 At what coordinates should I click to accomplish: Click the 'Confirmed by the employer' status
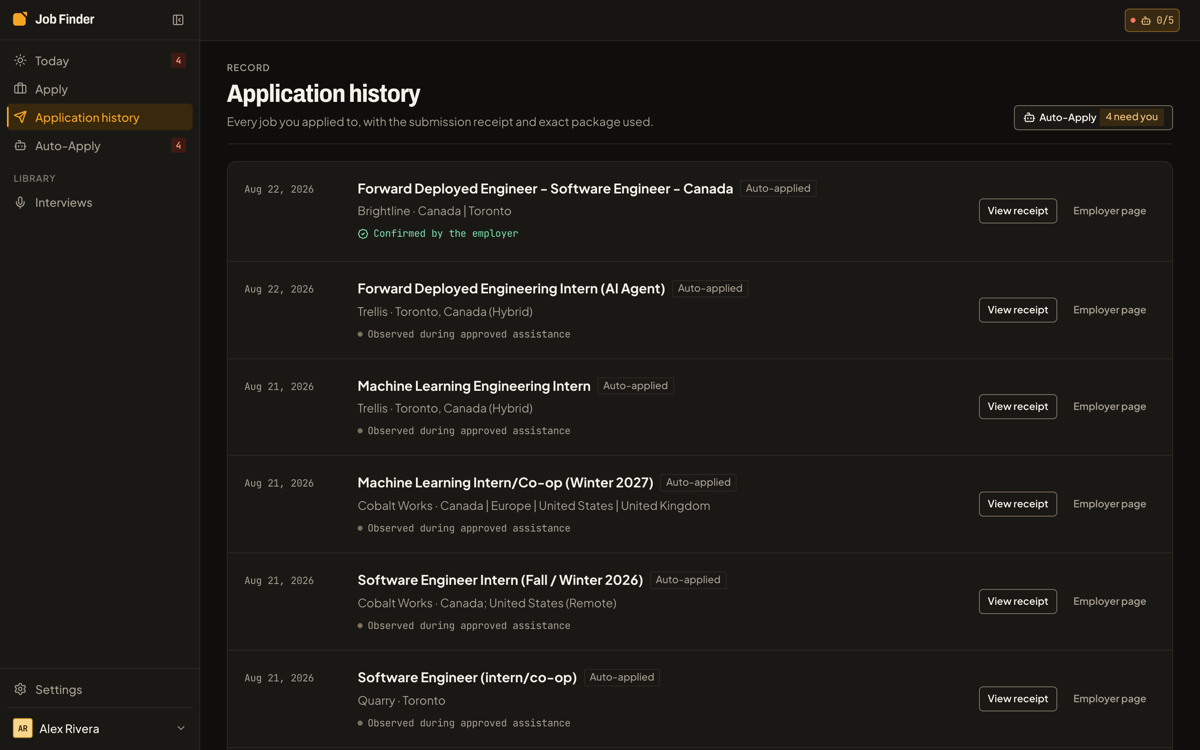(438, 234)
